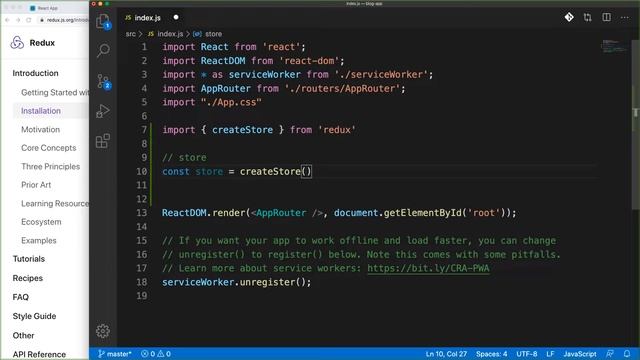Click the unsaved dot on index.js tab

pos(176,18)
